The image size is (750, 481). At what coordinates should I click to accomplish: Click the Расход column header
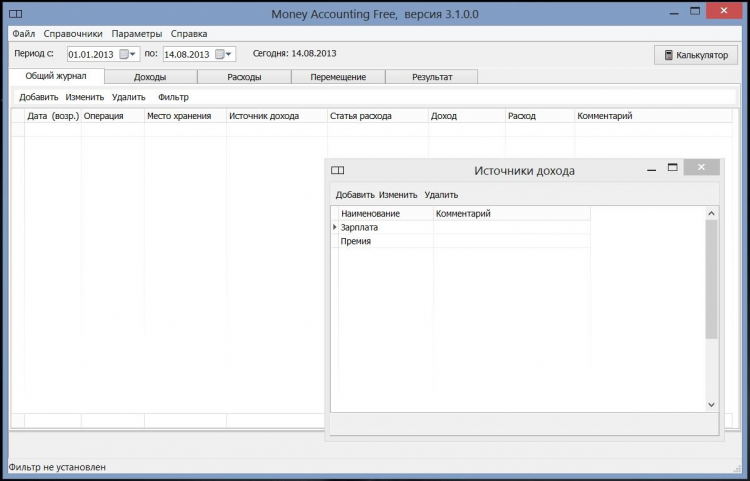(540, 116)
